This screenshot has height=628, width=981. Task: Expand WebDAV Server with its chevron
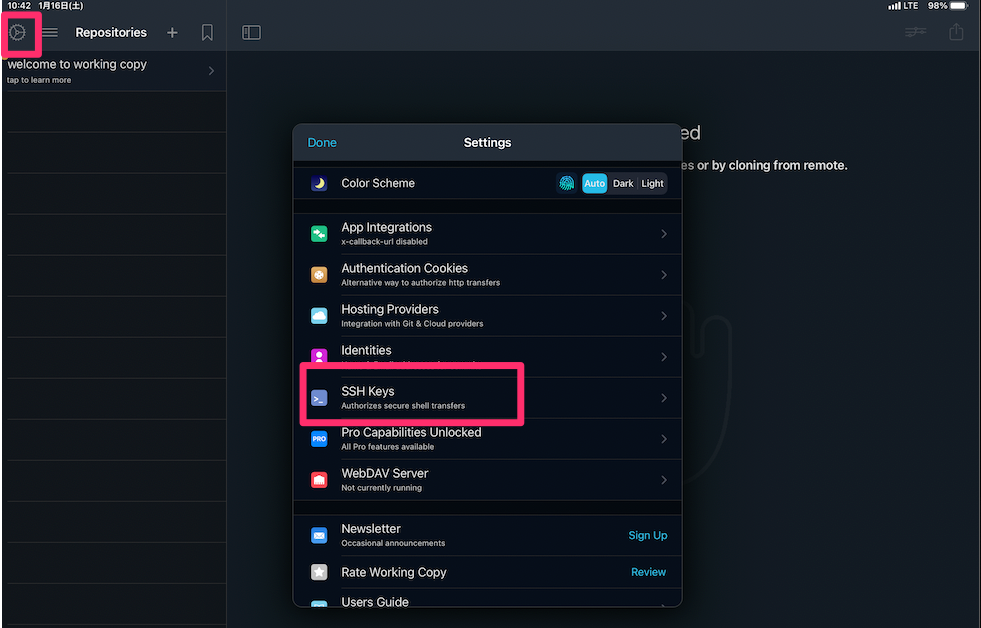664,480
